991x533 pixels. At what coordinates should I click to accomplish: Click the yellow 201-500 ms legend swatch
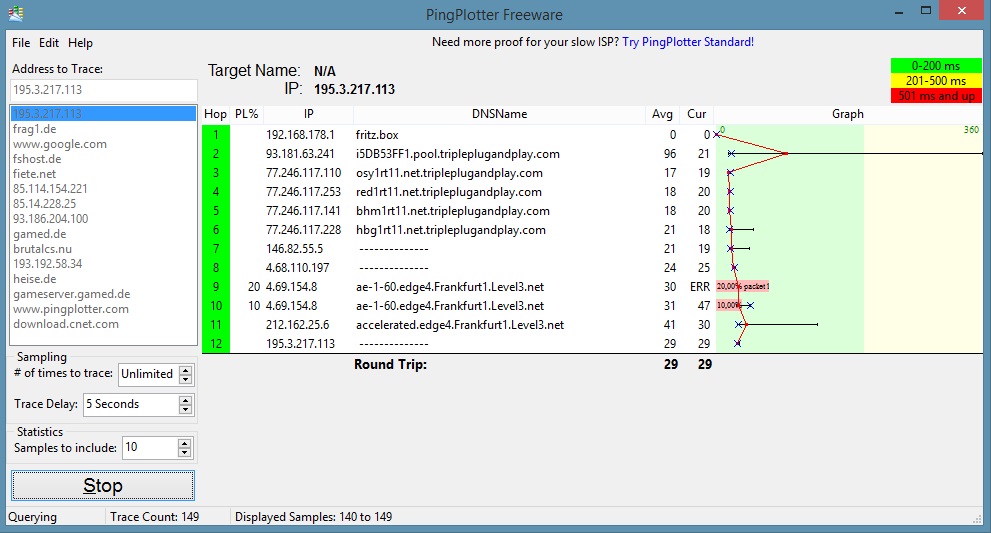936,81
